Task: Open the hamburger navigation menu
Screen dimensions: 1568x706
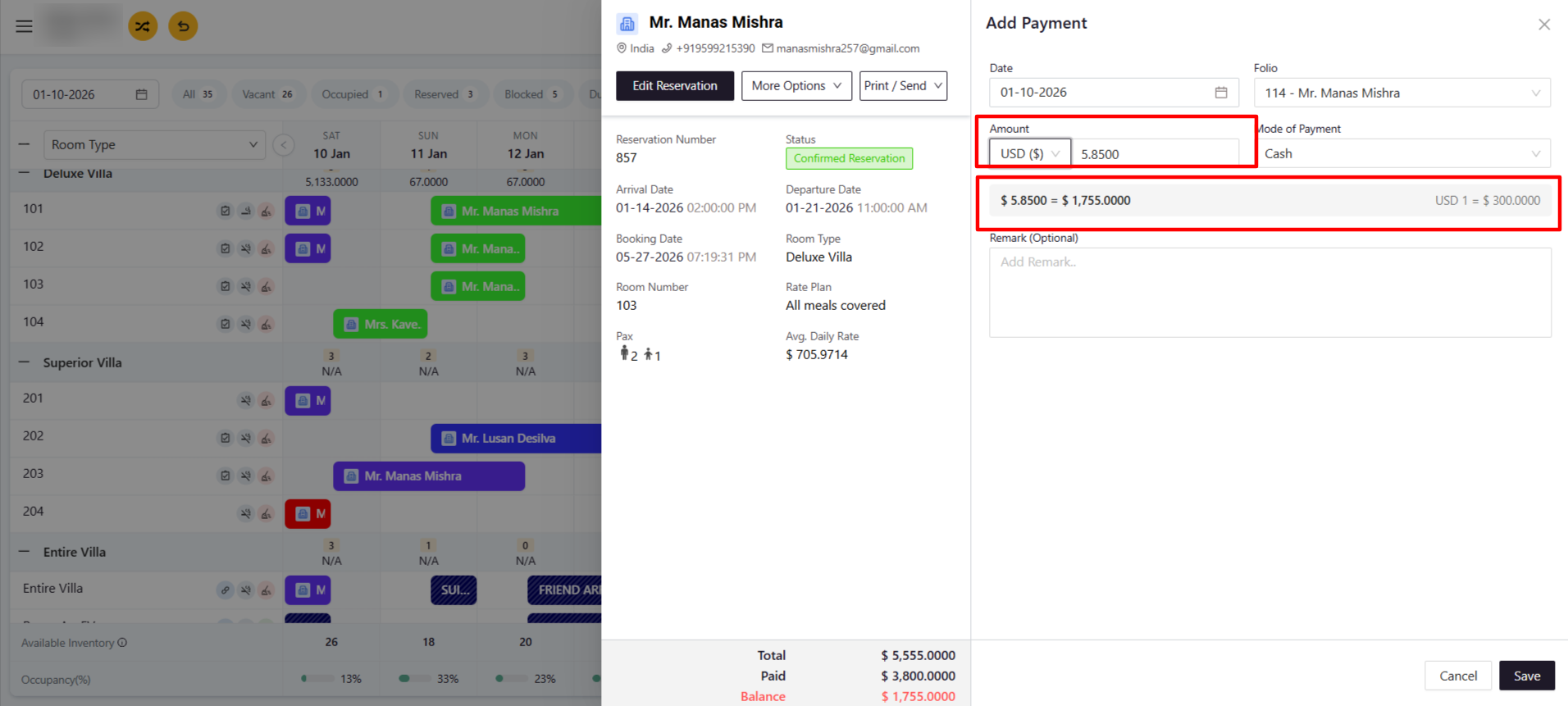Action: 25,26
